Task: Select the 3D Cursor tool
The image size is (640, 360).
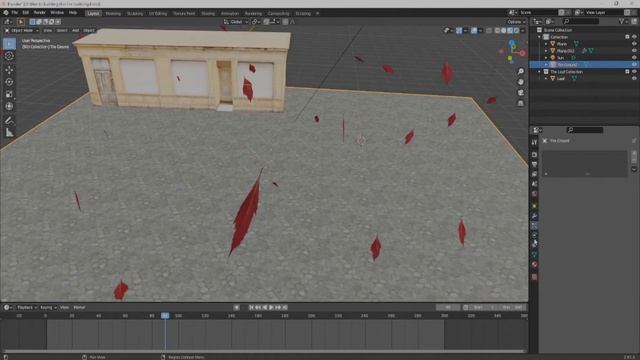Action: click(x=9, y=56)
